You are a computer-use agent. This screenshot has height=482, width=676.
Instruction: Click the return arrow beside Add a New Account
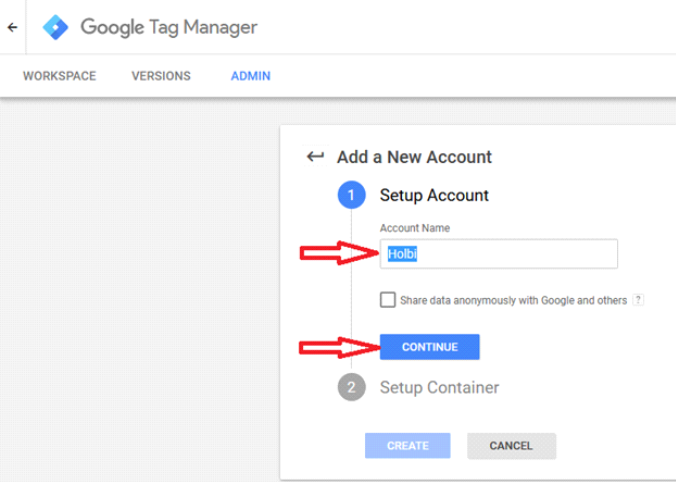point(315,156)
